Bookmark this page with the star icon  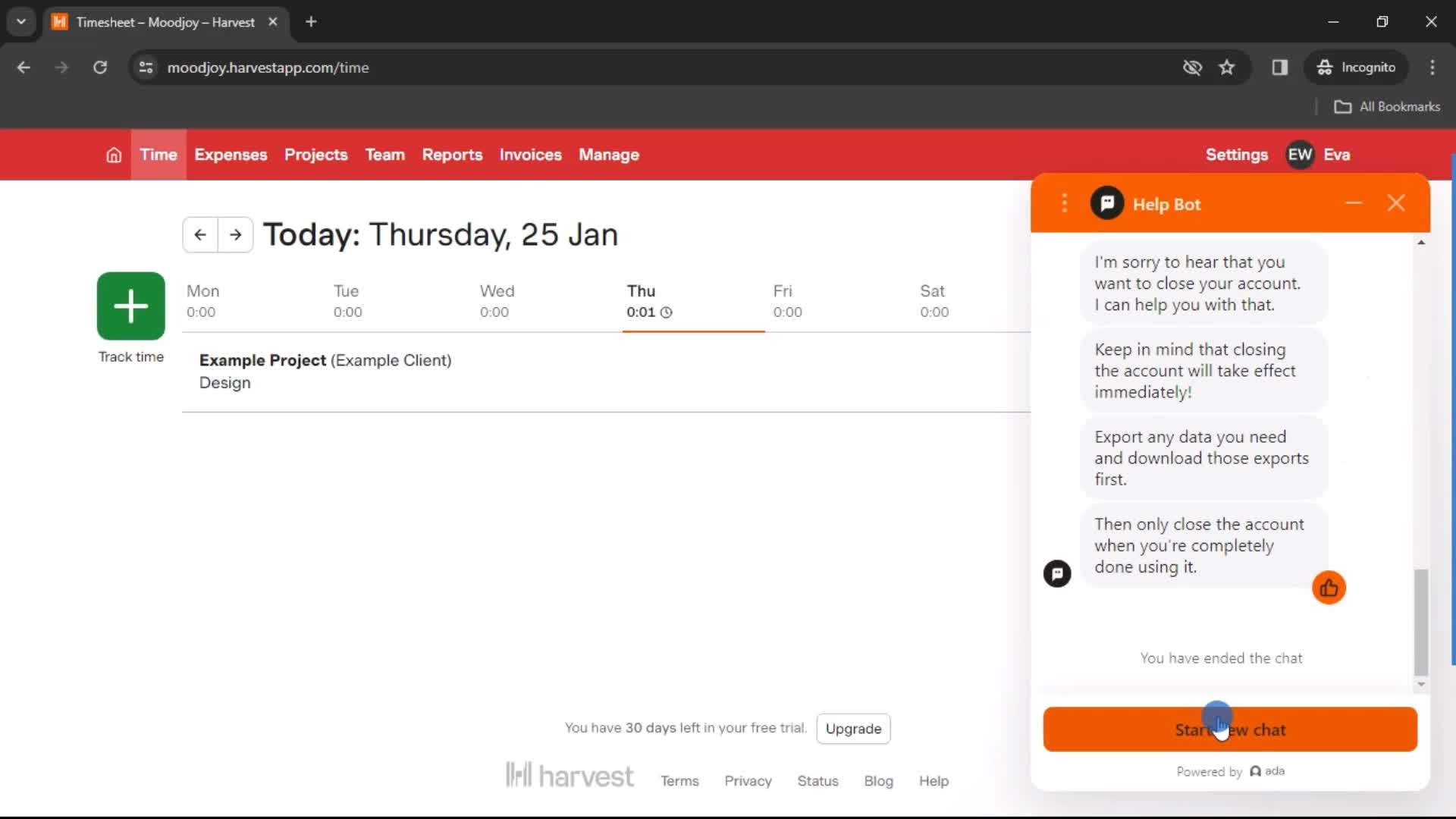coord(1227,67)
